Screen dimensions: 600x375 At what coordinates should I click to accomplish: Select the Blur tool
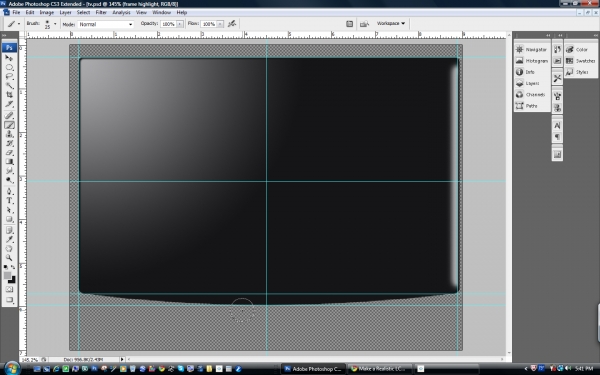[x=9, y=171]
